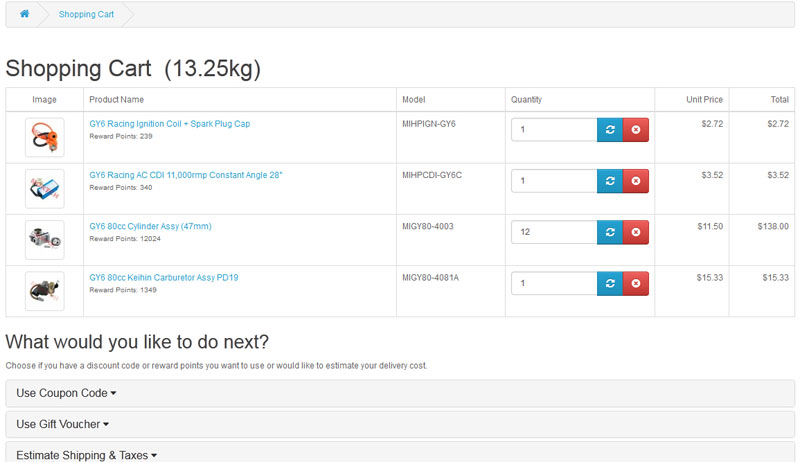Click the Ignition Coil product thumbnail
This screenshot has width=800, height=462.
click(44, 137)
